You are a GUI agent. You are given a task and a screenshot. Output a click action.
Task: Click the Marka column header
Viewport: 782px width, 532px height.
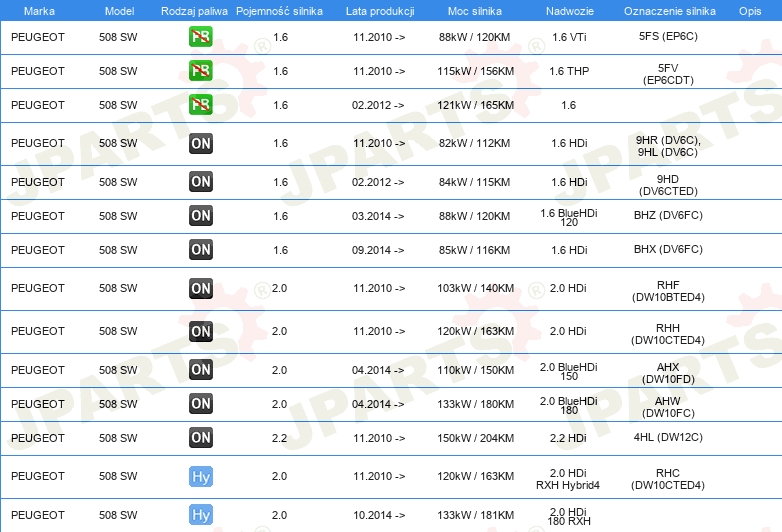click(x=39, y=11)
